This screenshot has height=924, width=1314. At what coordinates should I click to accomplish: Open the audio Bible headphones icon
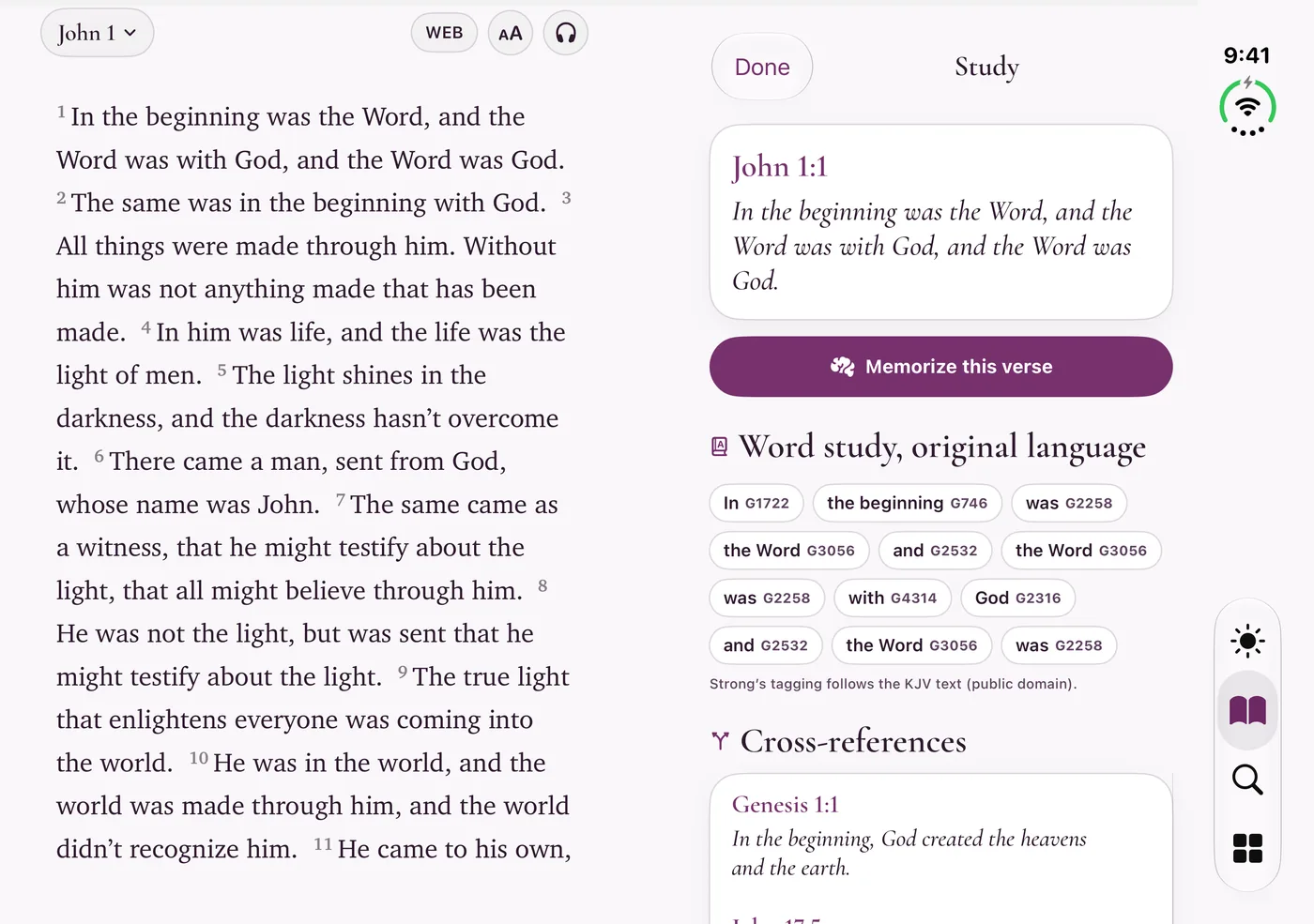(x=566, y=34)
